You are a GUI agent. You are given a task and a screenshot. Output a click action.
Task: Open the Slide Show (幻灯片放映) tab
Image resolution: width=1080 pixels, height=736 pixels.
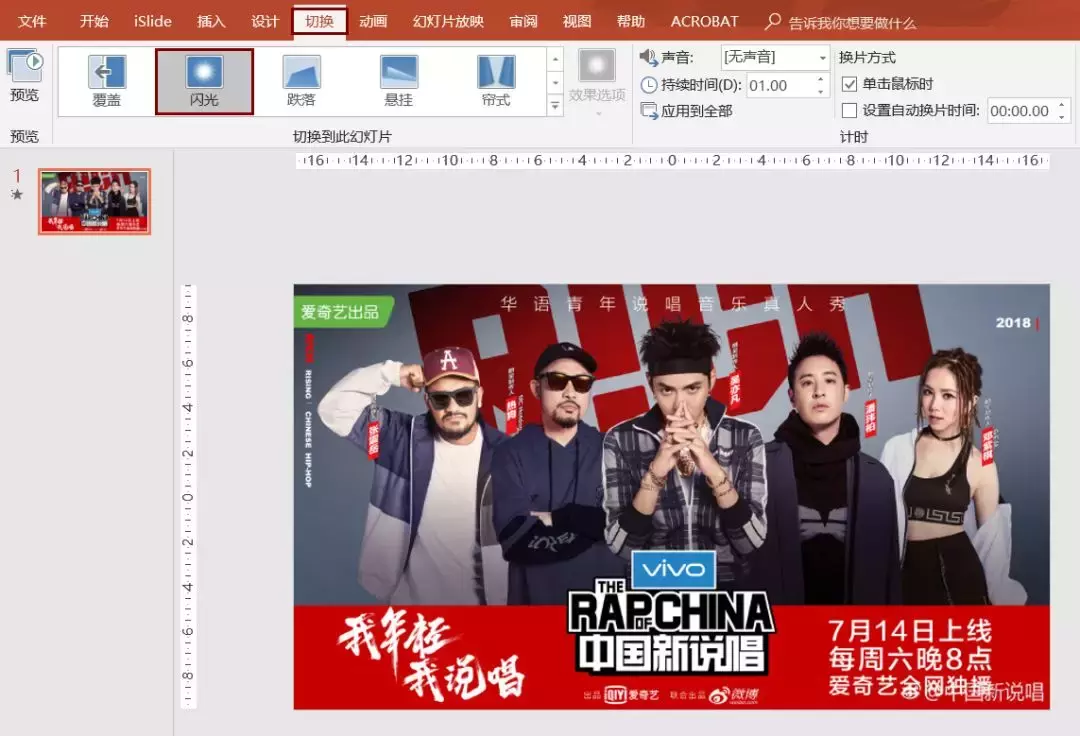coord(448,21)
